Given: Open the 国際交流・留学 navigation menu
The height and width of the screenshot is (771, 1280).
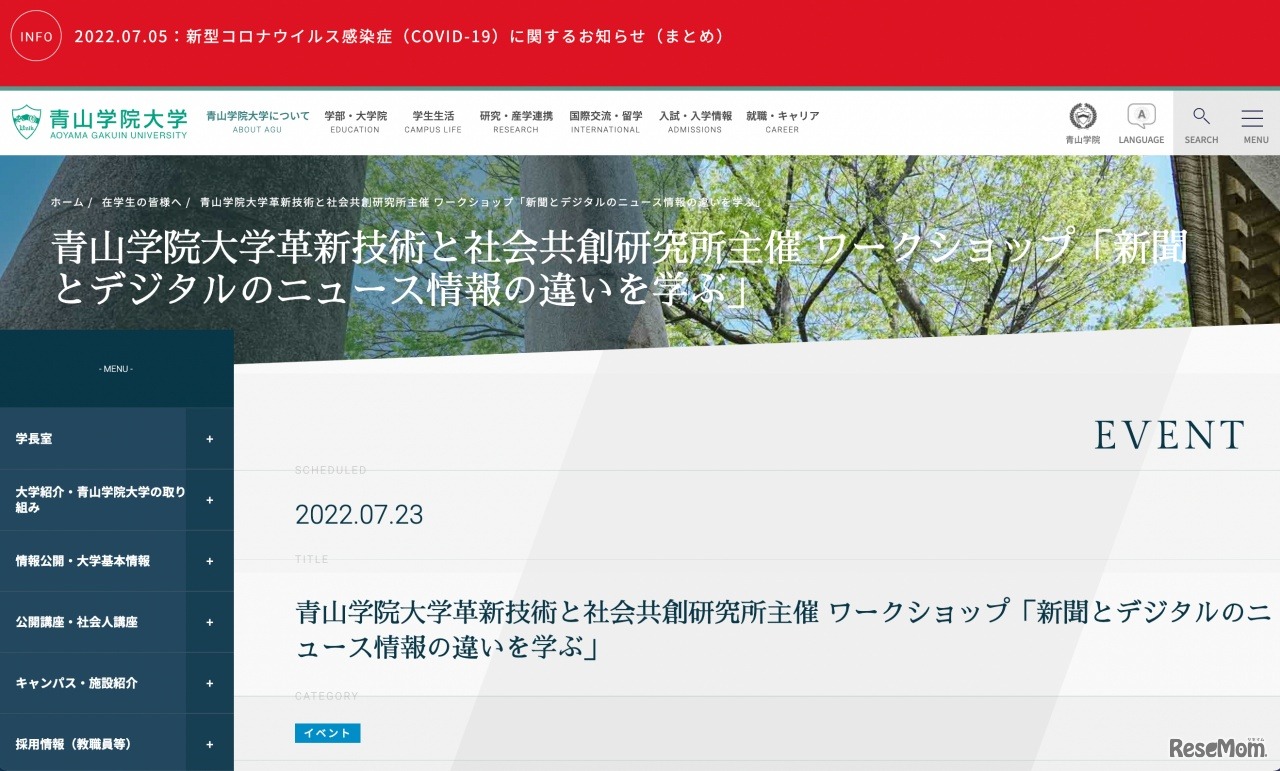Looking at the screenshot, I should click(x=605, y=120).
